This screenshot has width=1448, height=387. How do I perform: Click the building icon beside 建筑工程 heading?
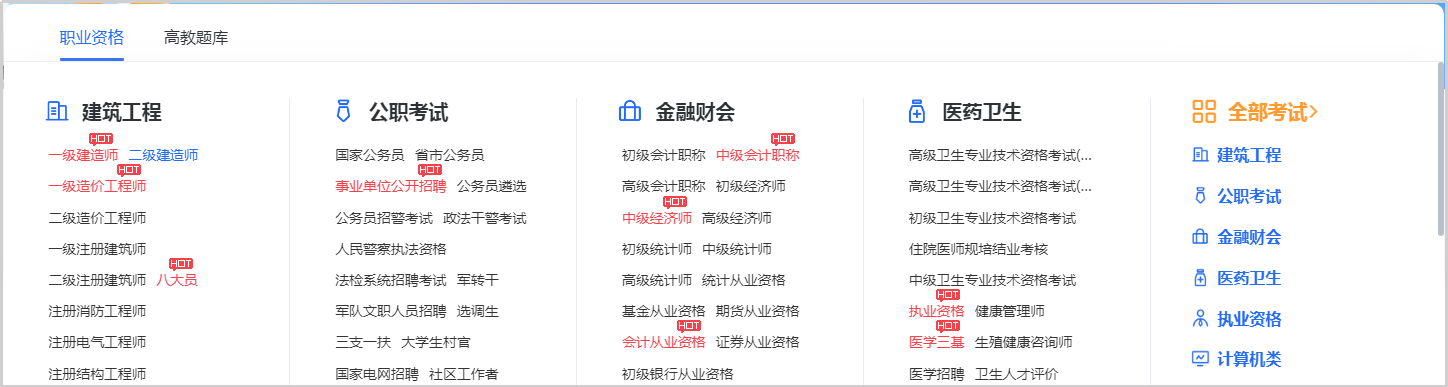(x=57, y=112)
